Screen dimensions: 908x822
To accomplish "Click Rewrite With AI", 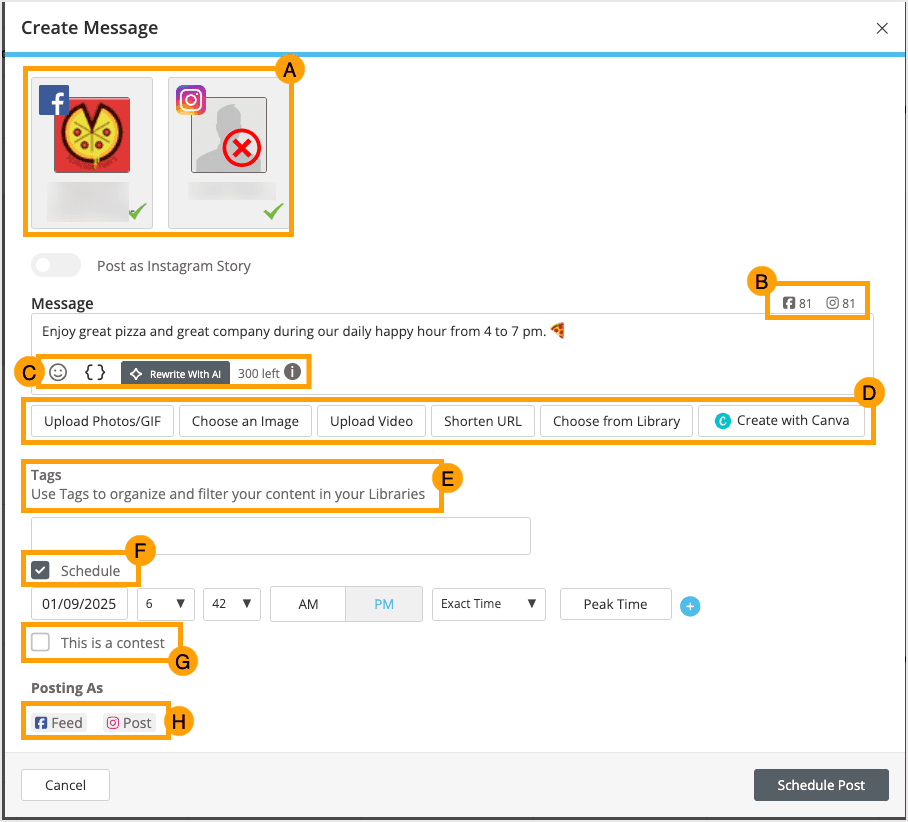I will click(x=175, y=372).
